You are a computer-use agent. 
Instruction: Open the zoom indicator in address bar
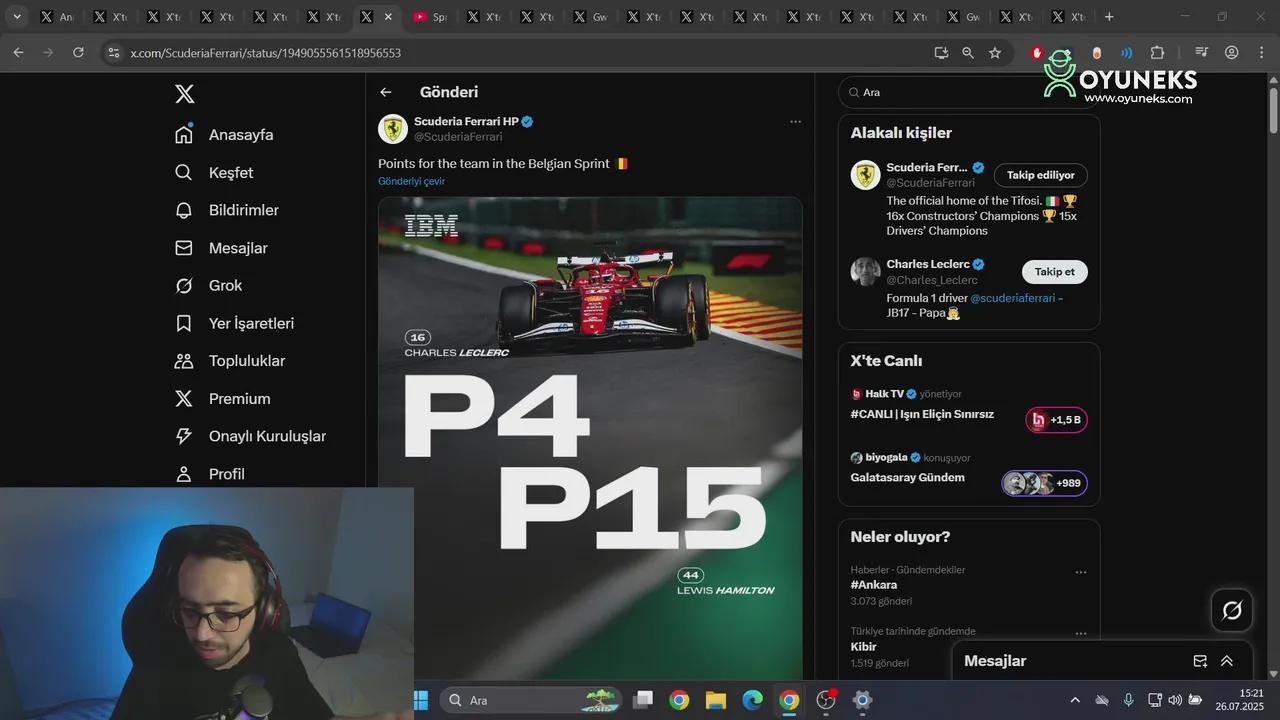[x=968, y=53]
